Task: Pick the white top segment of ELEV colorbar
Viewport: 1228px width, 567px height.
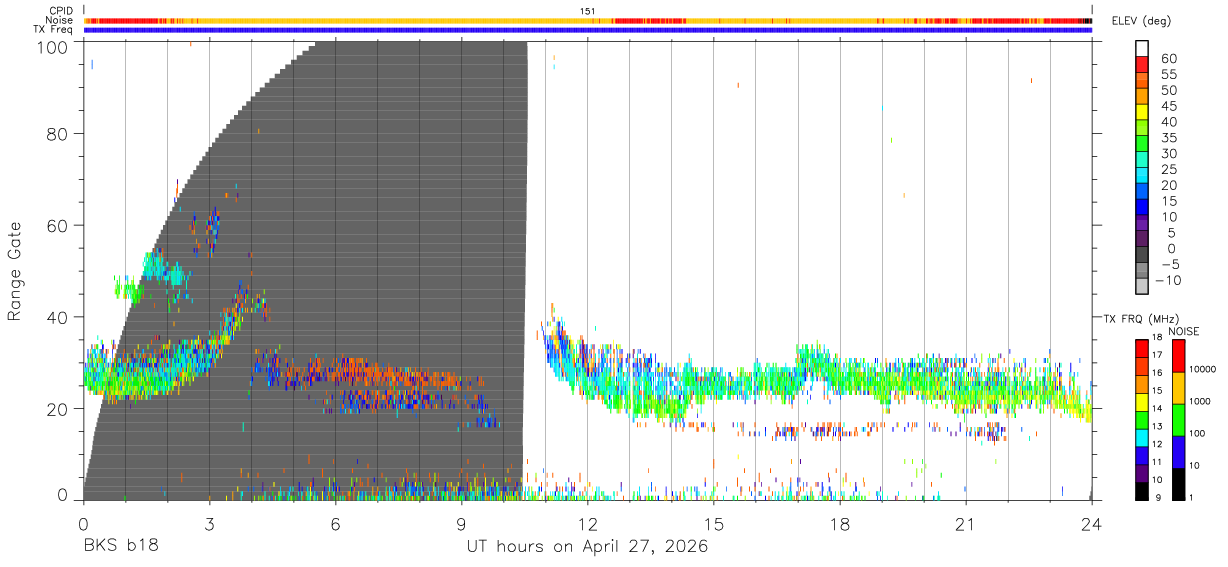Action: pos(1142,48)
